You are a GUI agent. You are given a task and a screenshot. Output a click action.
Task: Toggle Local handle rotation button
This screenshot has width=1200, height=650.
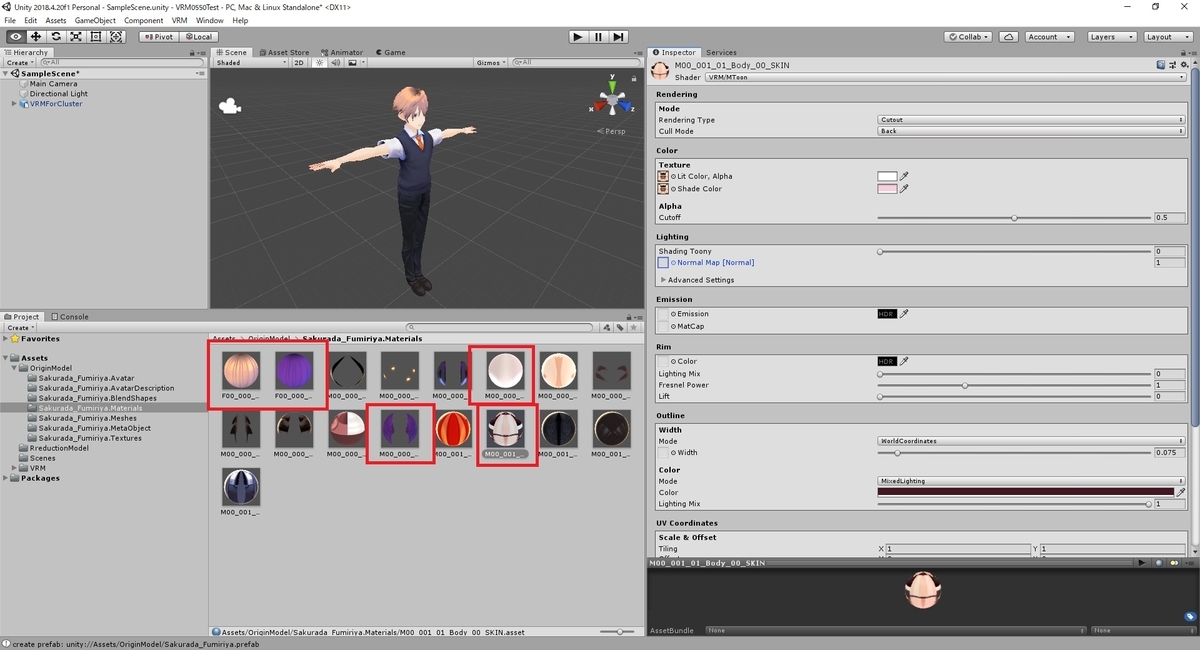coord(199,37)
